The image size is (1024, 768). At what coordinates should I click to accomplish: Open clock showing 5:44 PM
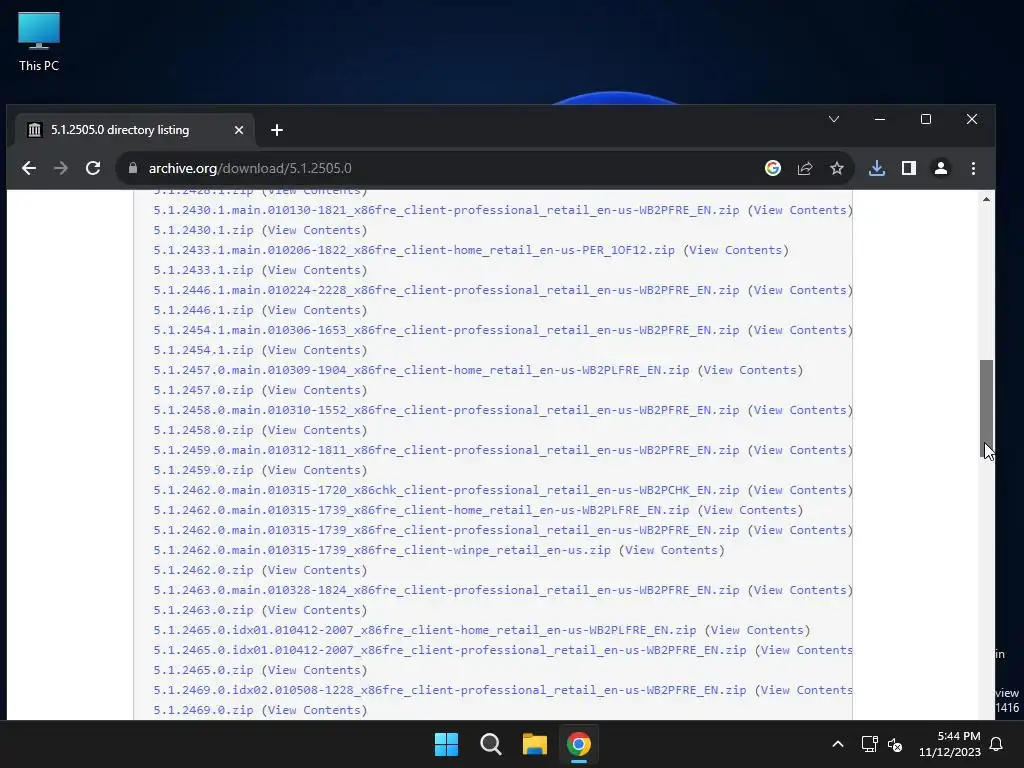(x=950, y=744)
